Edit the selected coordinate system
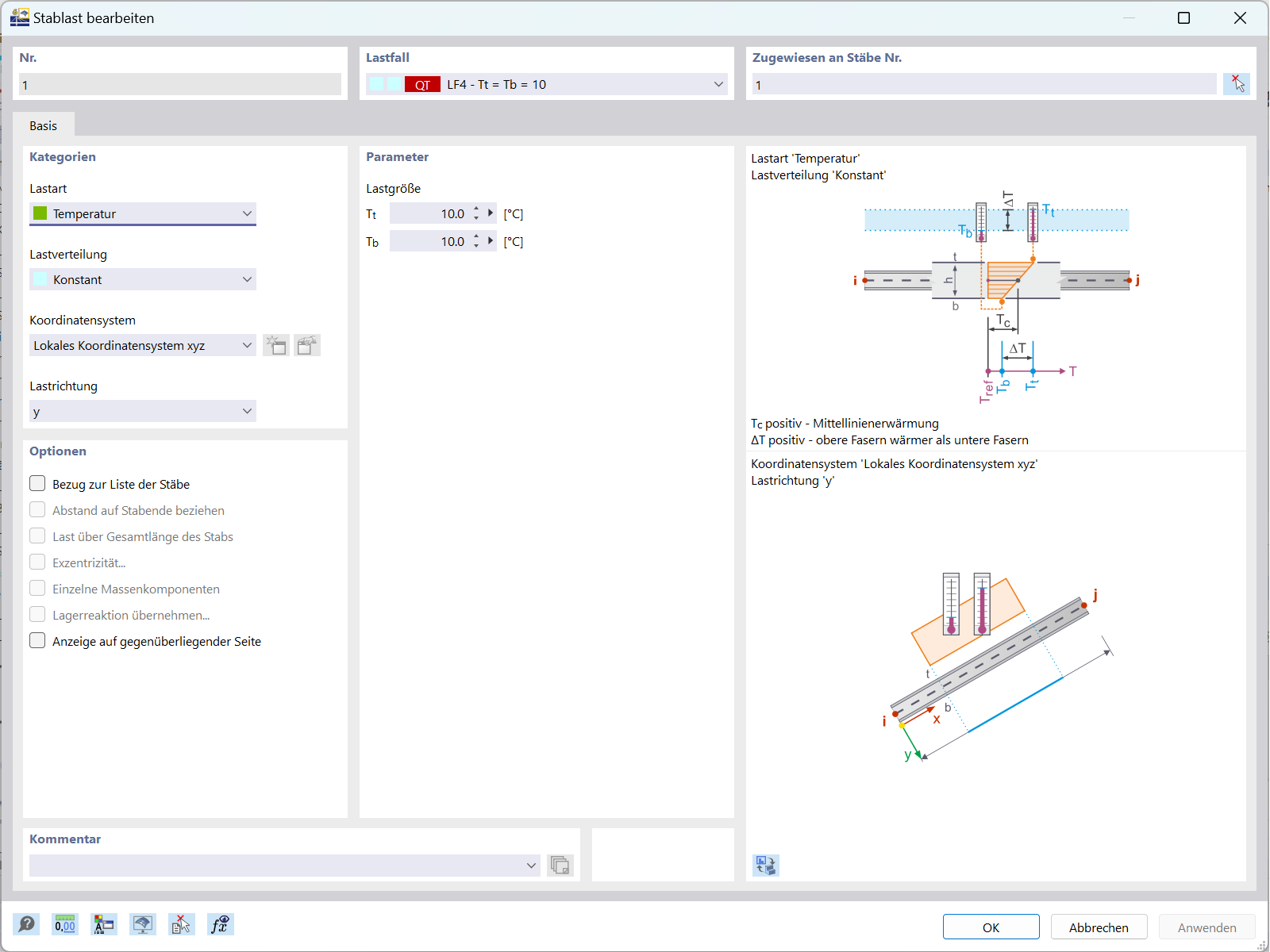The height and width of the screenshot is (952, 1270). coord(307,345)
